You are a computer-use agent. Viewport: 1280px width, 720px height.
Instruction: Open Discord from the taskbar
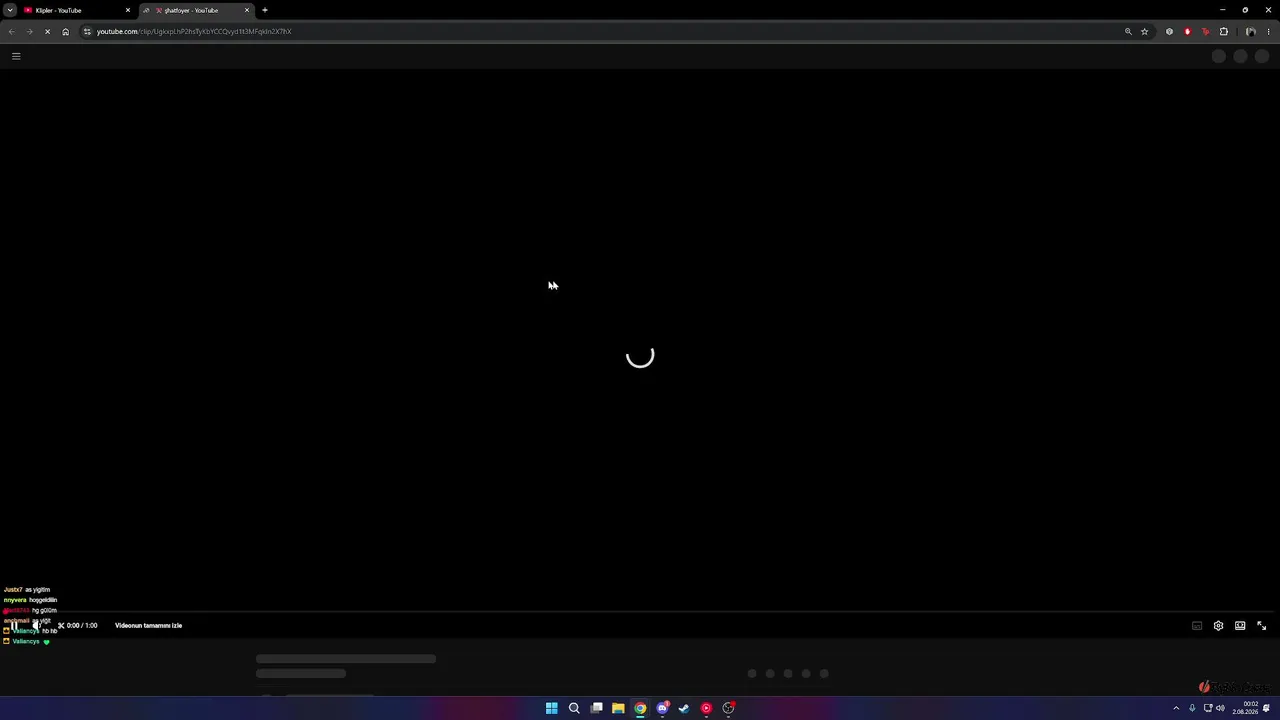click(x=662, y=708)
